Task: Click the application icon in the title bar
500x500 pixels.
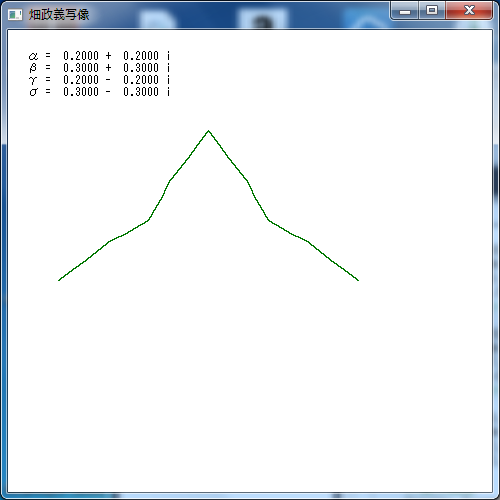Action: (15, 15)
